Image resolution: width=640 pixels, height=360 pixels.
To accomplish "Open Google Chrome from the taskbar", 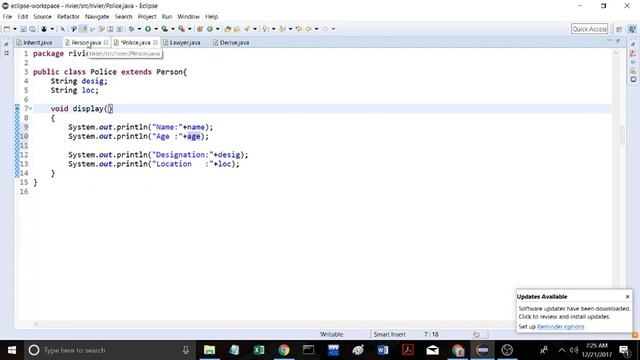I will (284, 350).
